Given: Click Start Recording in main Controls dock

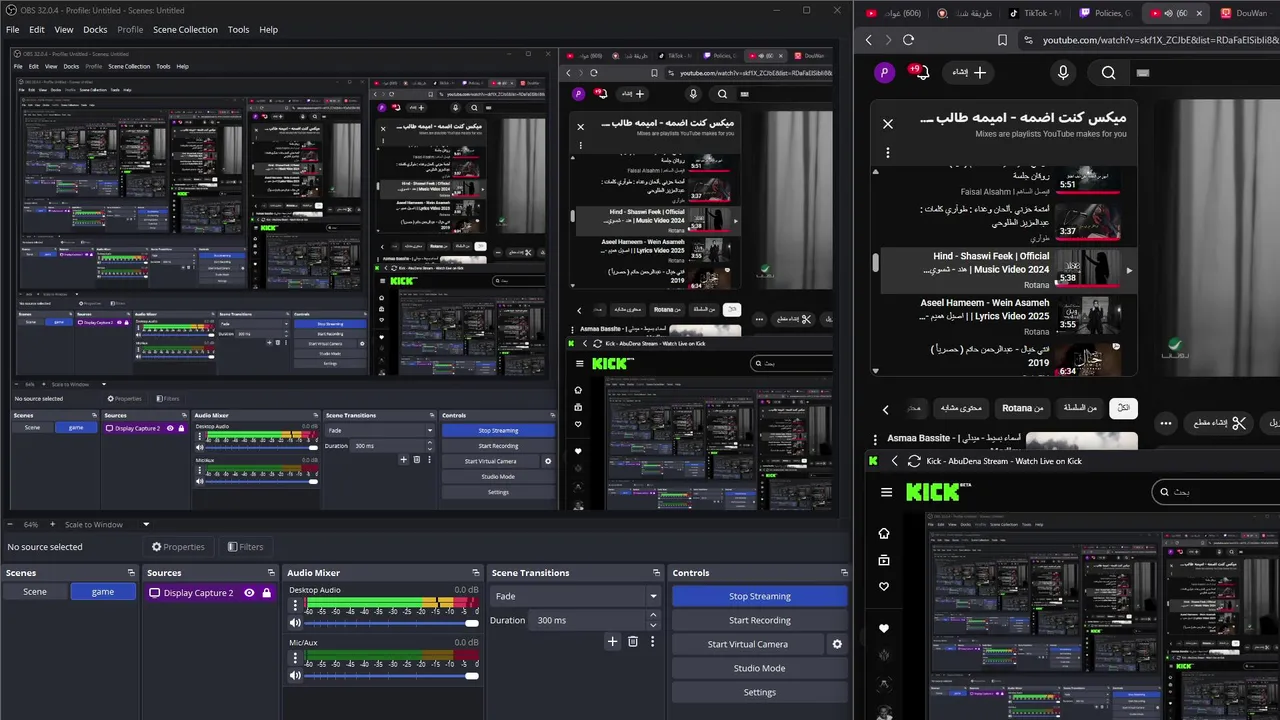Looking at the screenshot, I should coord(759,620).
